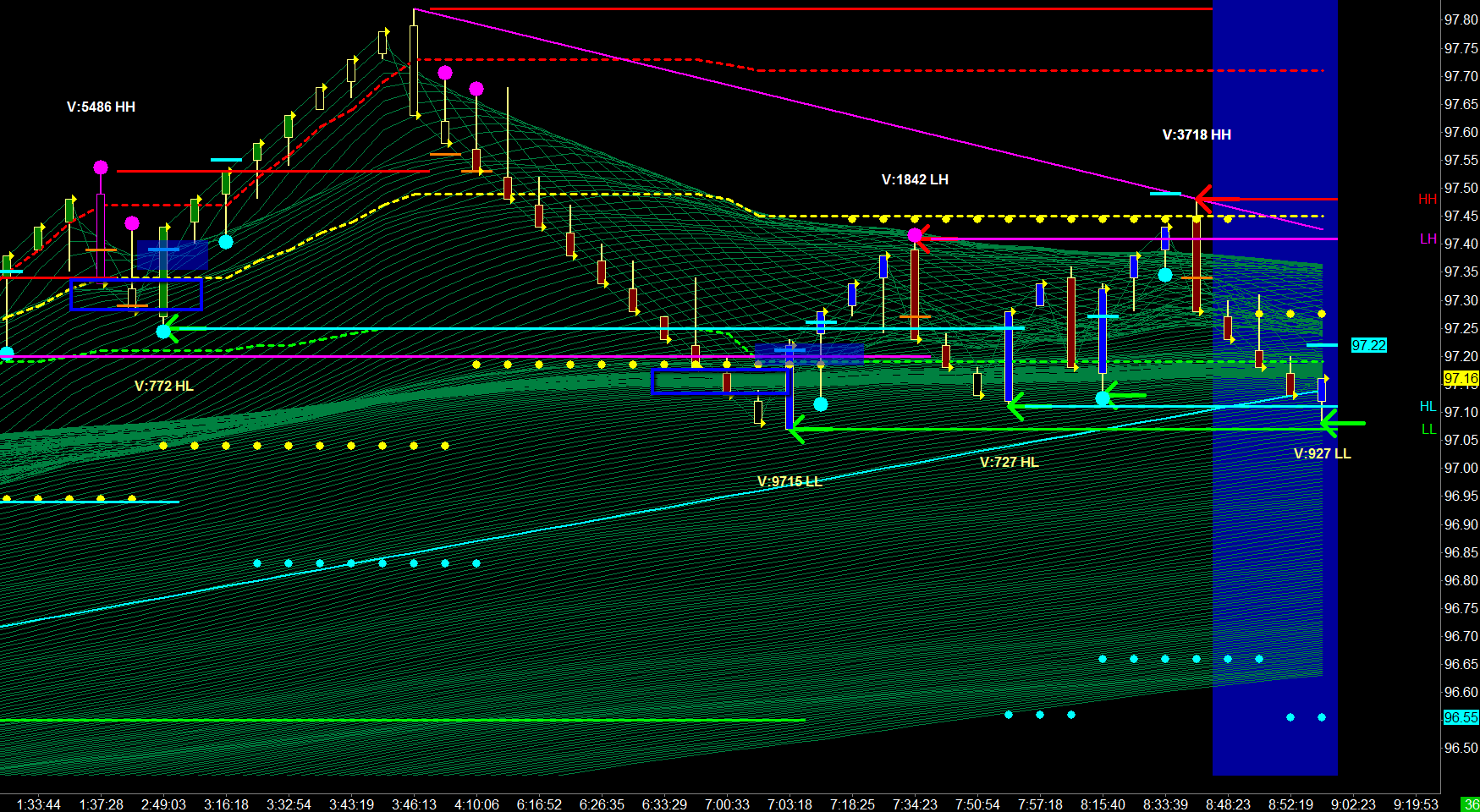This screenshot has width=1480, height=812.
Task: Select the 8:15:40 time label
Action: [x=1103, y=804]
